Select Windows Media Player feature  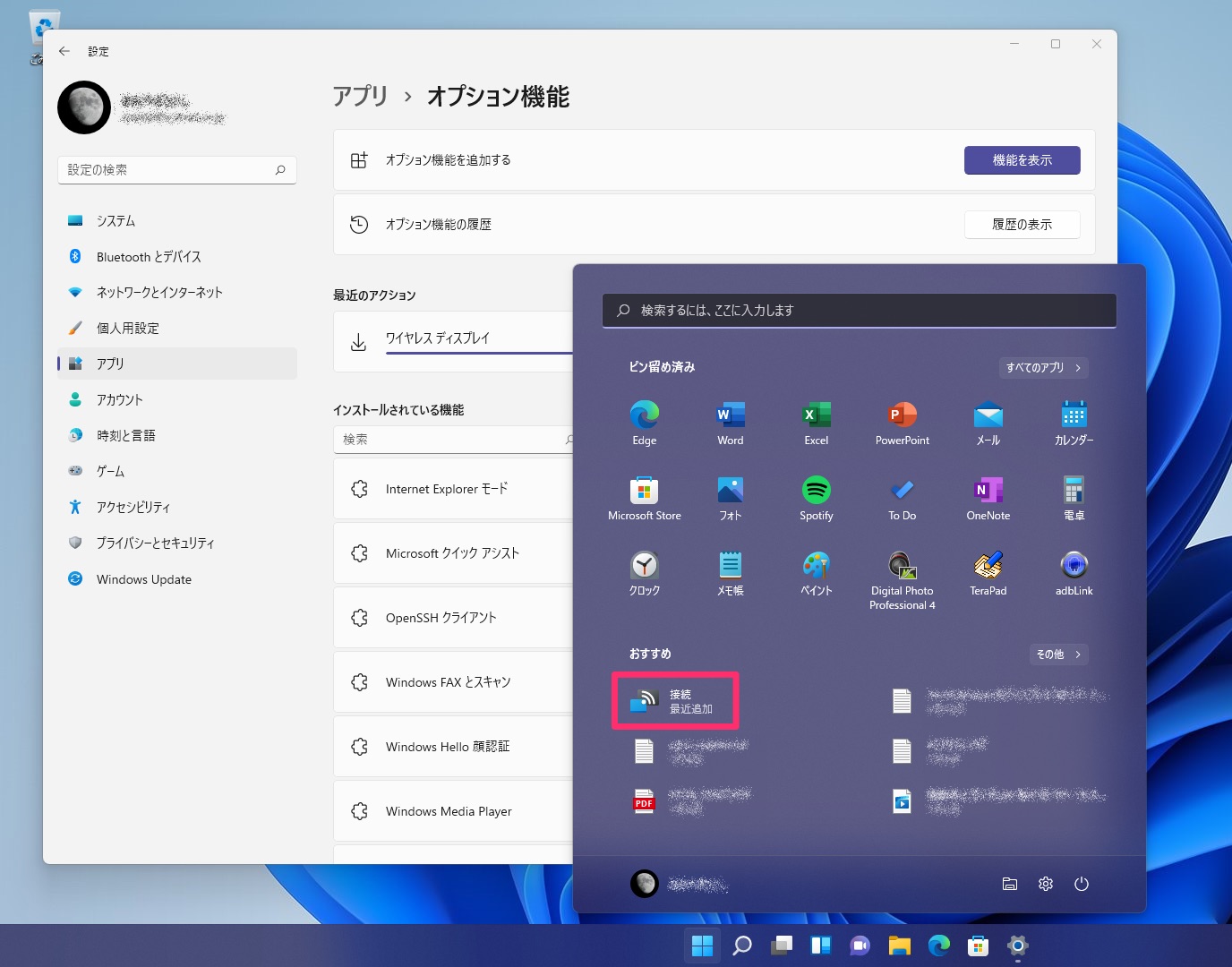(454, 811)
